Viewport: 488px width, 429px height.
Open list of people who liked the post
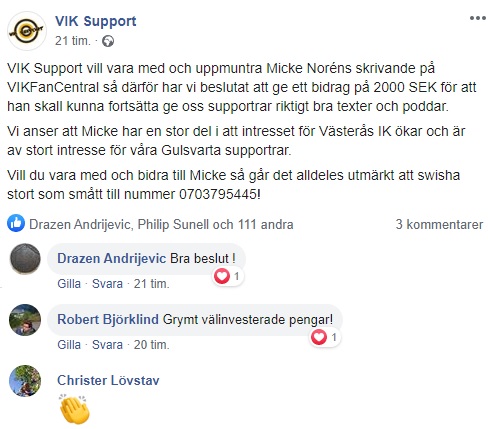pos(161,224)
